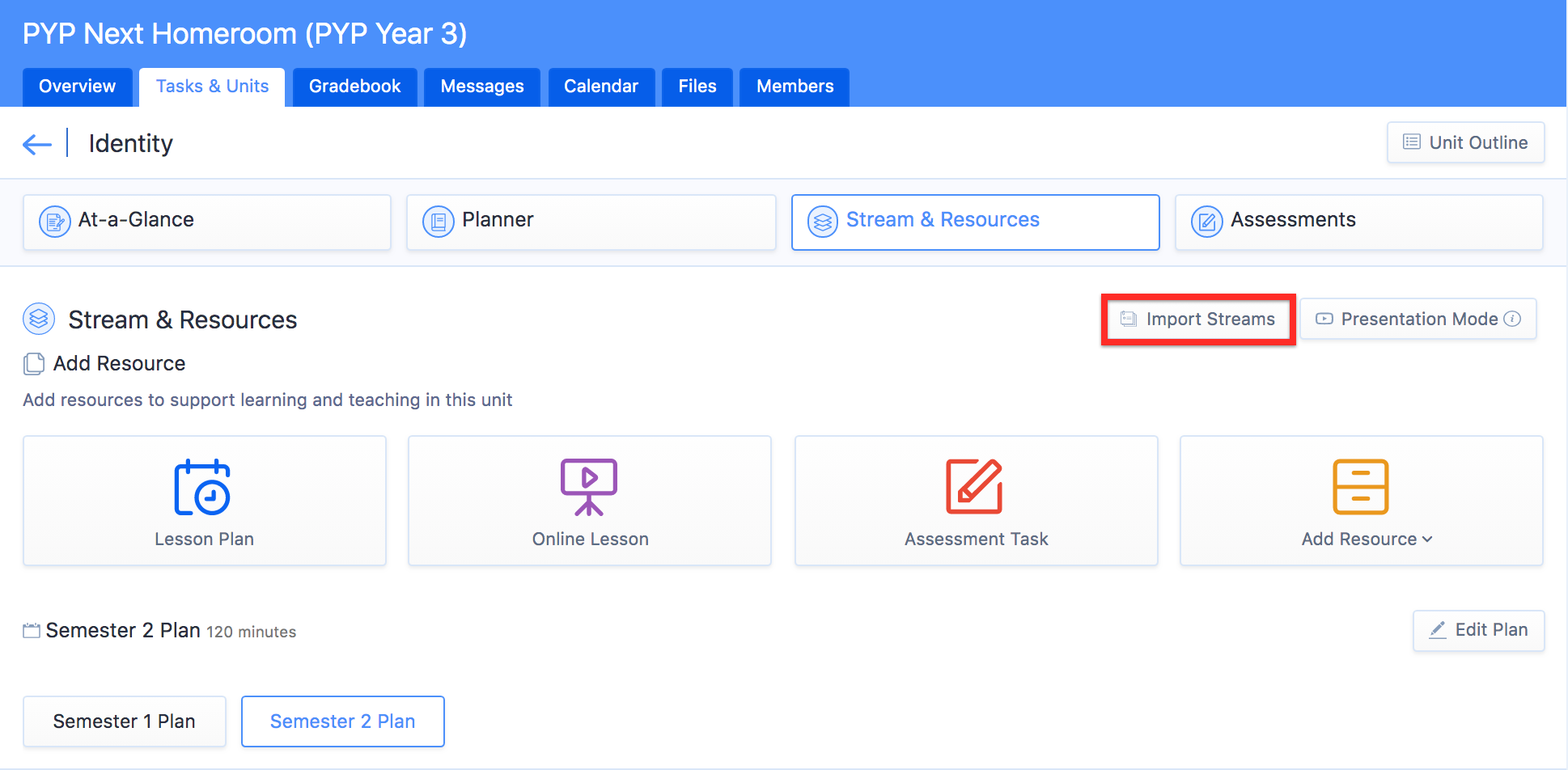
Task: Click the Assessment Task pencil icon
Action: 974,487
